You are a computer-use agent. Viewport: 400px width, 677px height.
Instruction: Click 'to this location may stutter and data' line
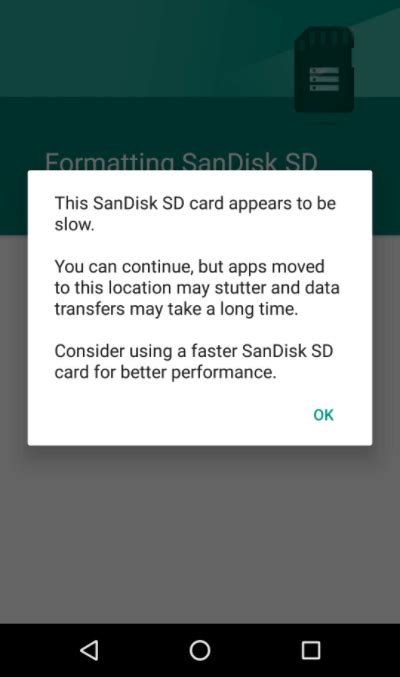(x=197, y=288)
